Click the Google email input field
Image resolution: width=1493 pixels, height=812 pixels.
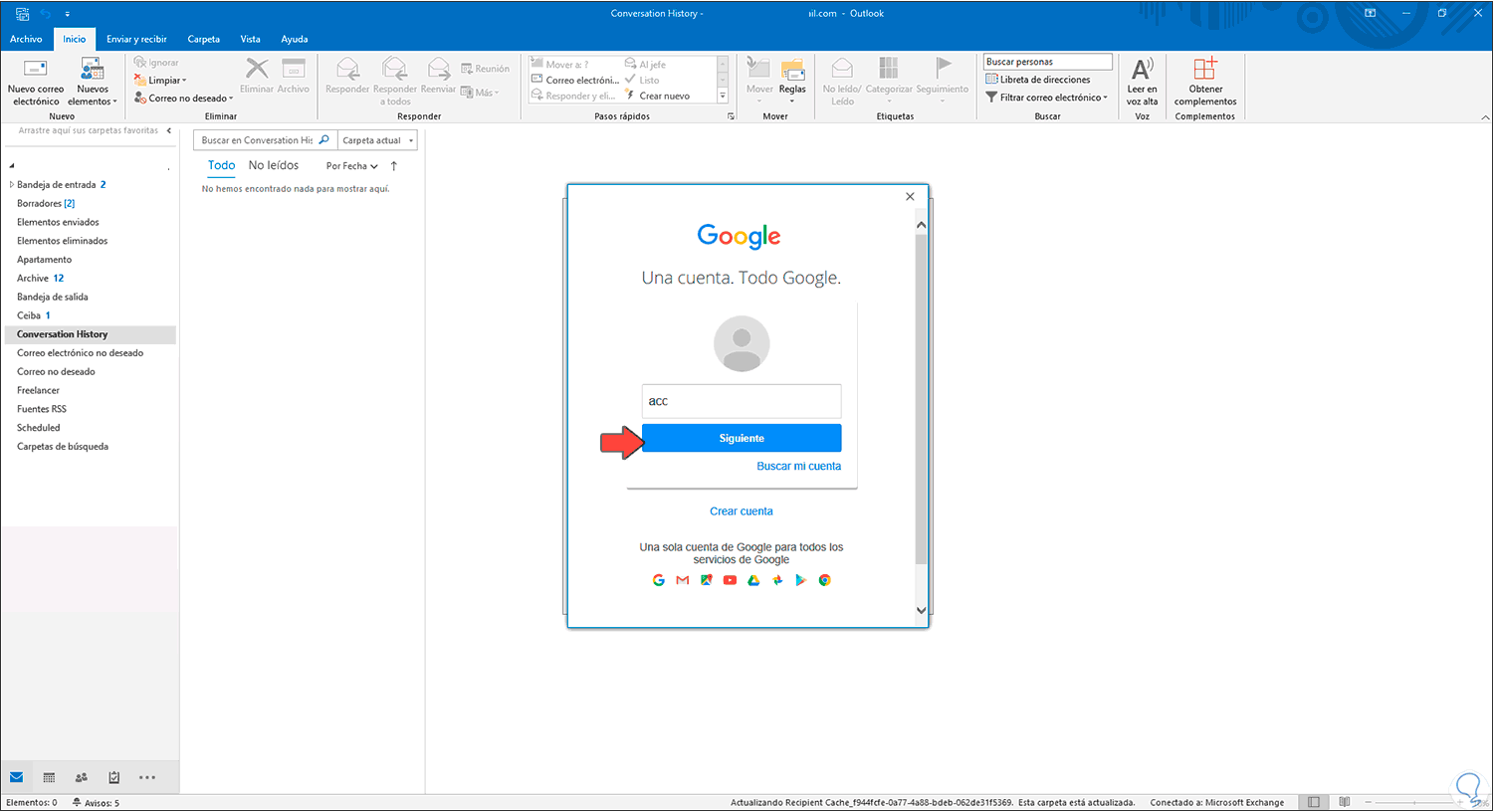[742, 401]
